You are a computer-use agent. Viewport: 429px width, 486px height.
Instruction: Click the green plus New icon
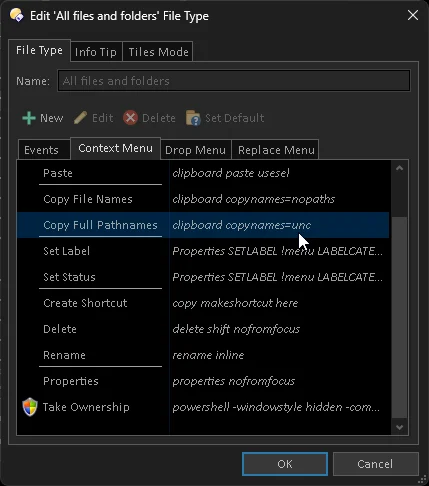pos(29,118)
